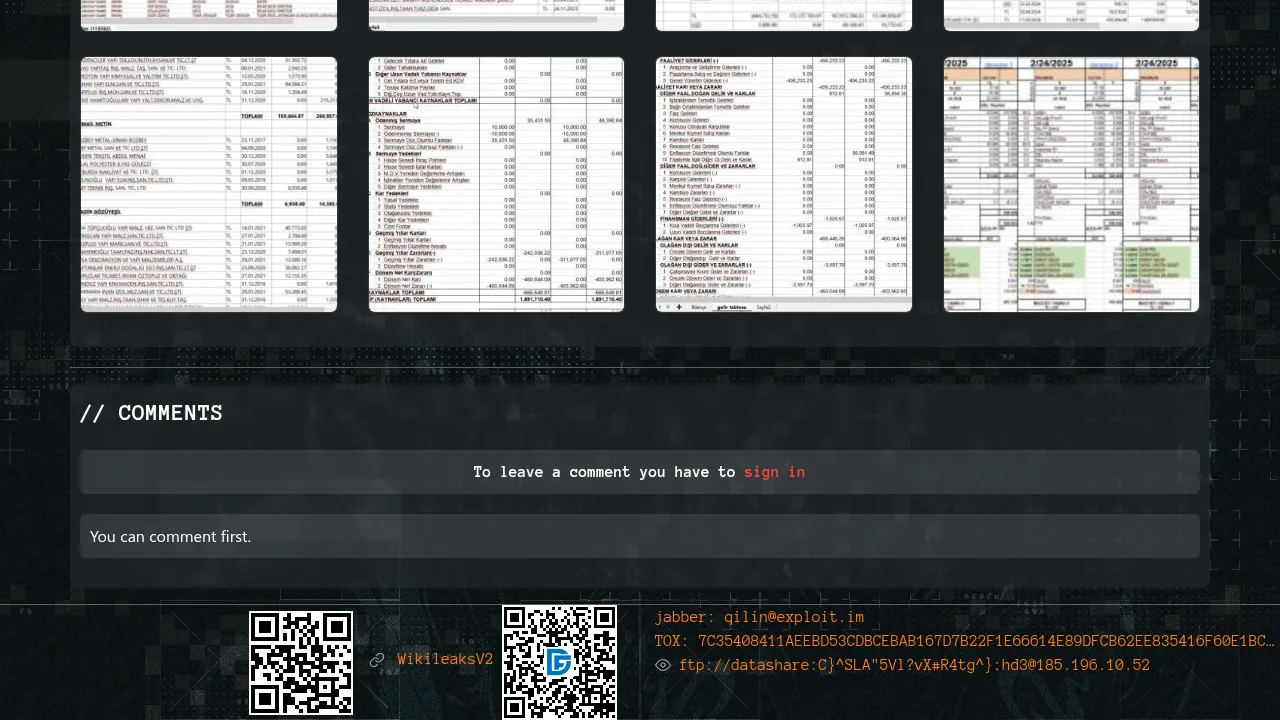
Task: Open the company list thumbnail with TOPLAM row
Action: (209, 185)
